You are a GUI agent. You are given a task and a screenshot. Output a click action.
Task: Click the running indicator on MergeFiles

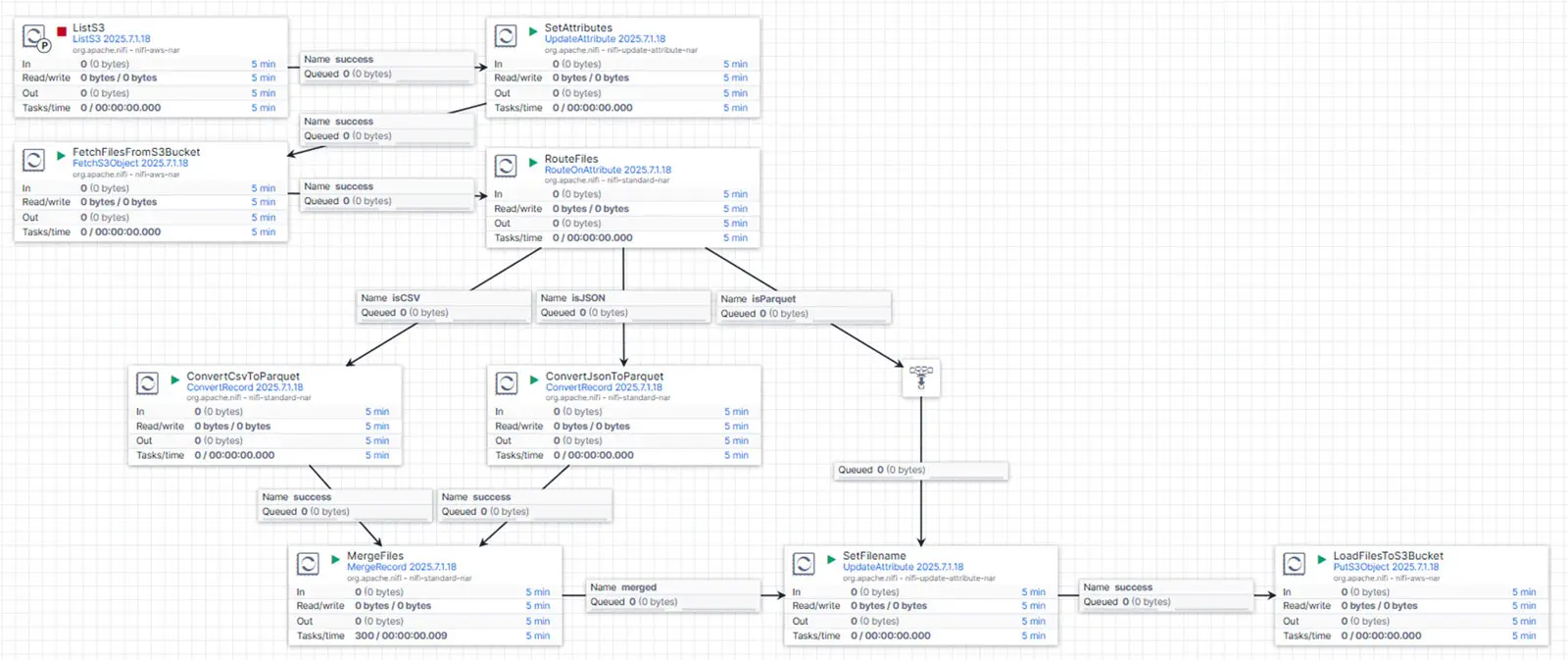click(335, 559)
